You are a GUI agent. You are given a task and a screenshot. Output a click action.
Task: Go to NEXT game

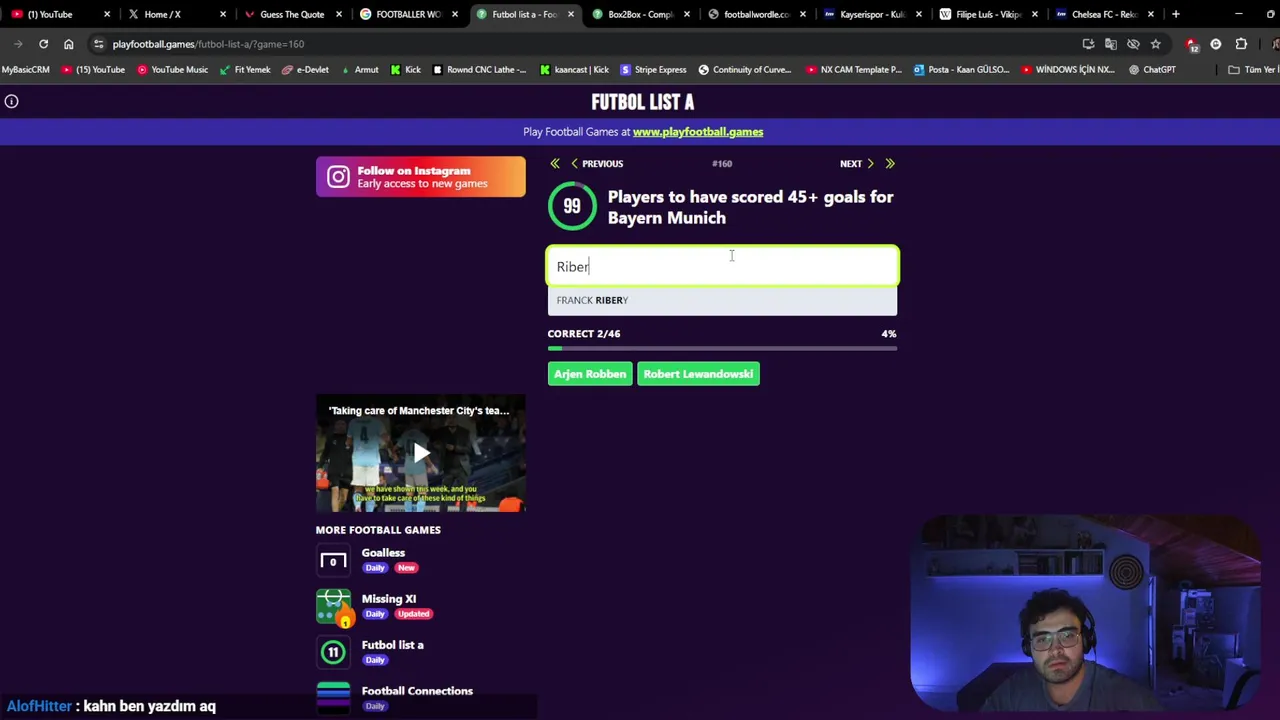[x=856, y=164]
